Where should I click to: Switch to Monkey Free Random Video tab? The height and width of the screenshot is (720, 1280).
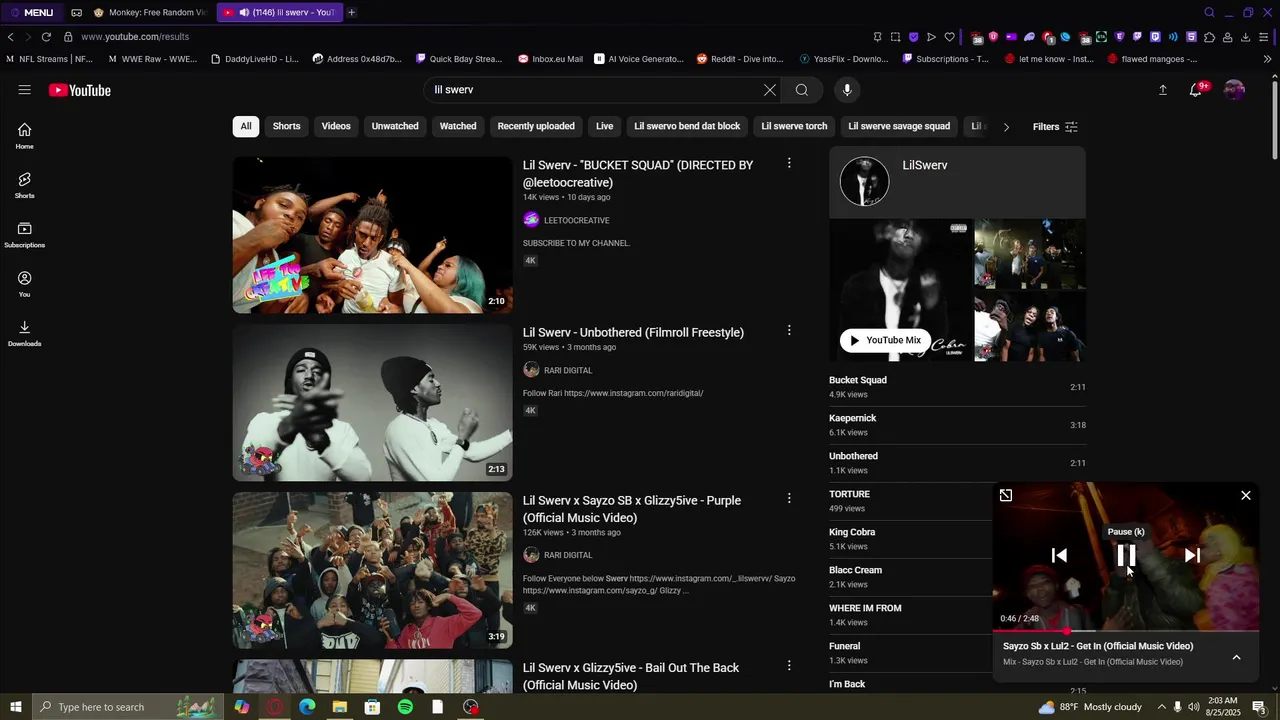pos(150,12)
